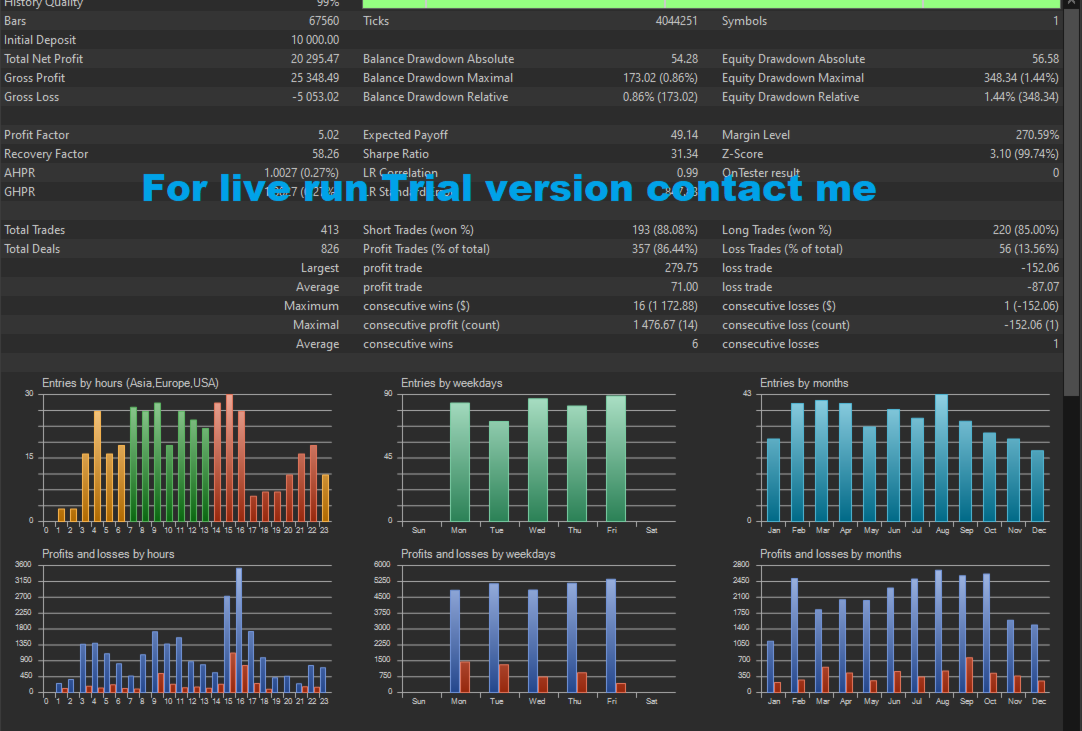1082x731 pixels.
Task: Click the 'Entries by weekdays' chart title
Action: tap(452, 383)
